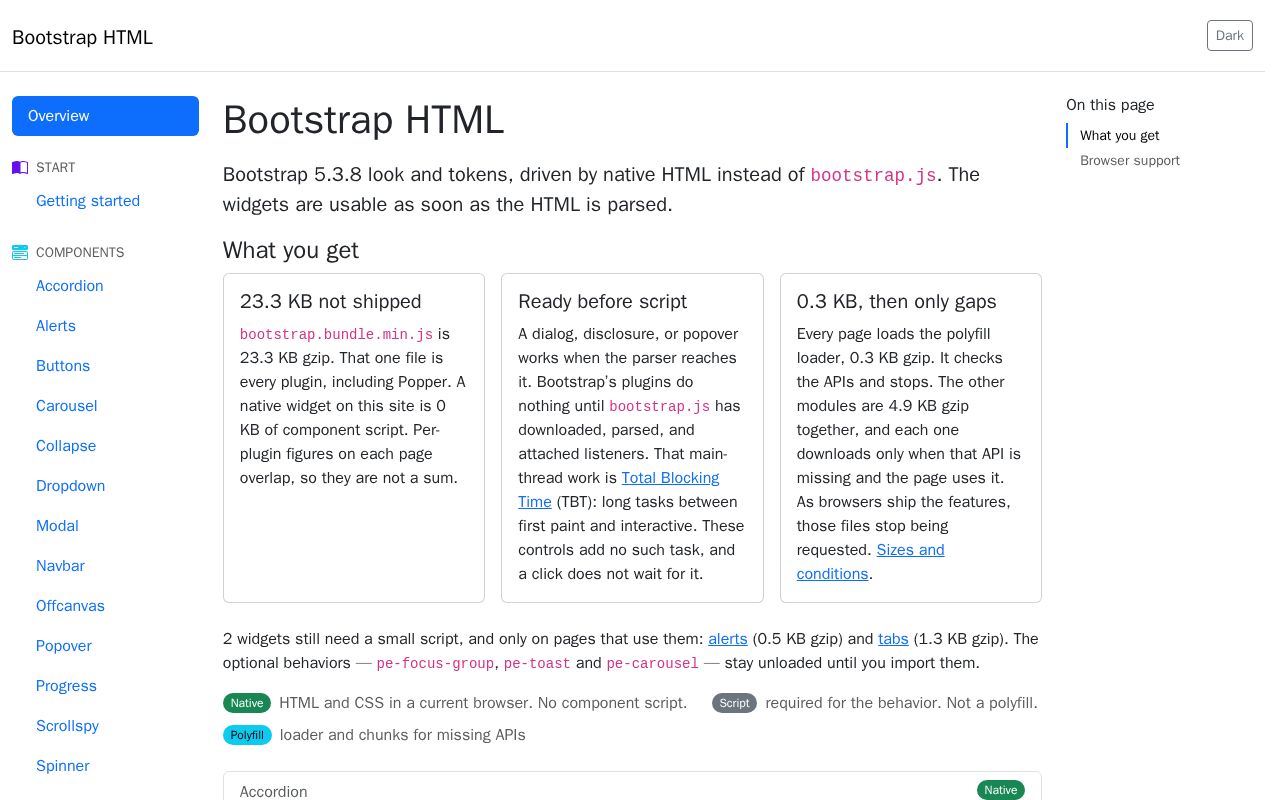The image size is (1280, 800).
Task: Click the pe-toast code text
Action: (x=537, y=664)
